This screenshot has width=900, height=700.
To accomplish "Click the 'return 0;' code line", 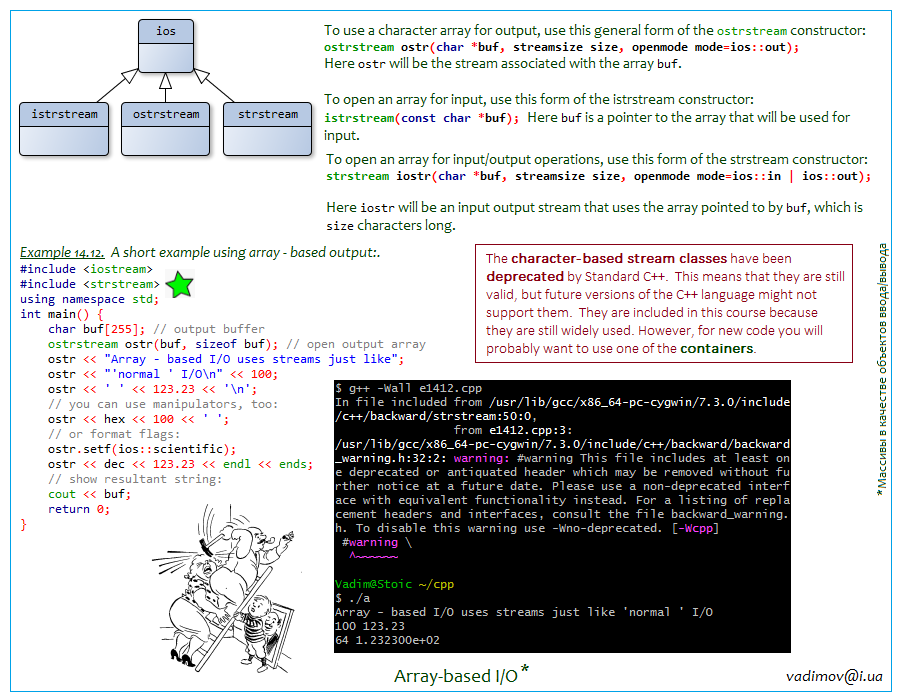I will point(79,509).
